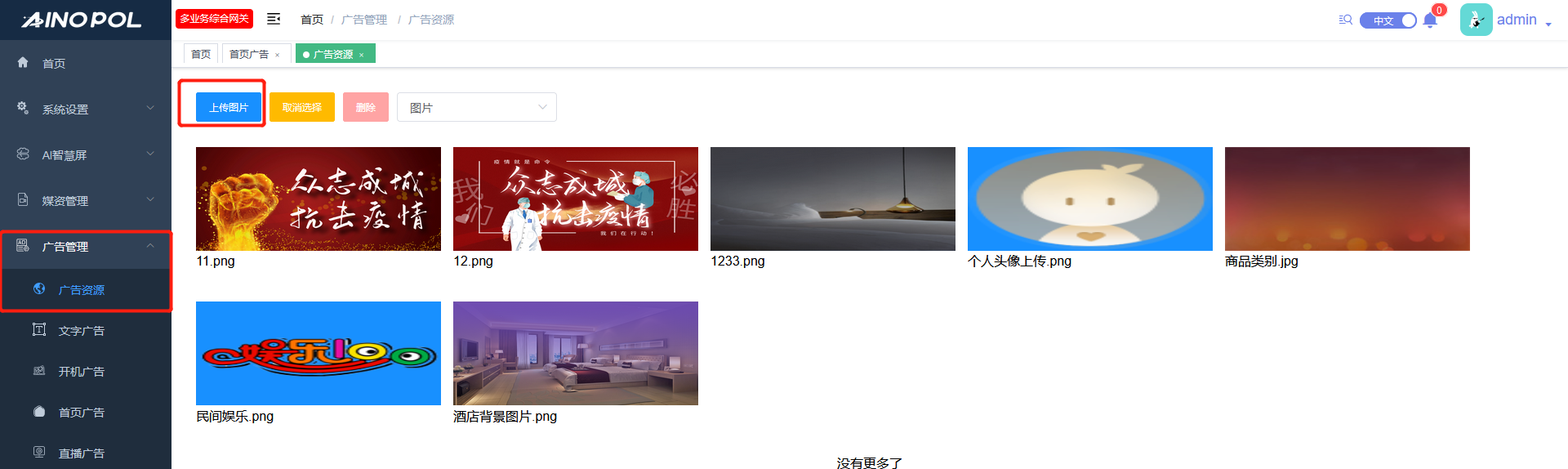
Task: Click the 上传图片 upload button
Action: coord(229,107)
